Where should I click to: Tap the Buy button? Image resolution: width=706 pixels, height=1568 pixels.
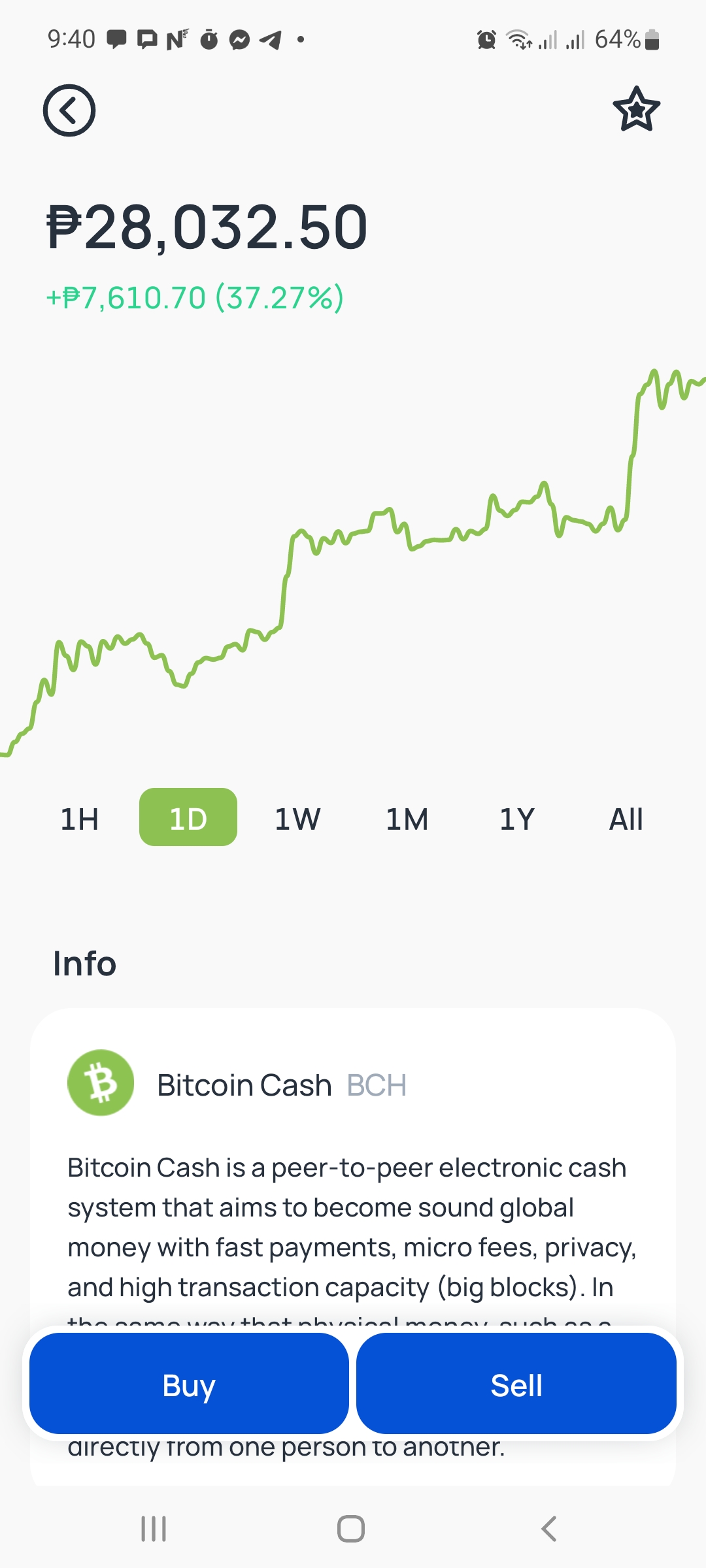(x=189, y=1383)
